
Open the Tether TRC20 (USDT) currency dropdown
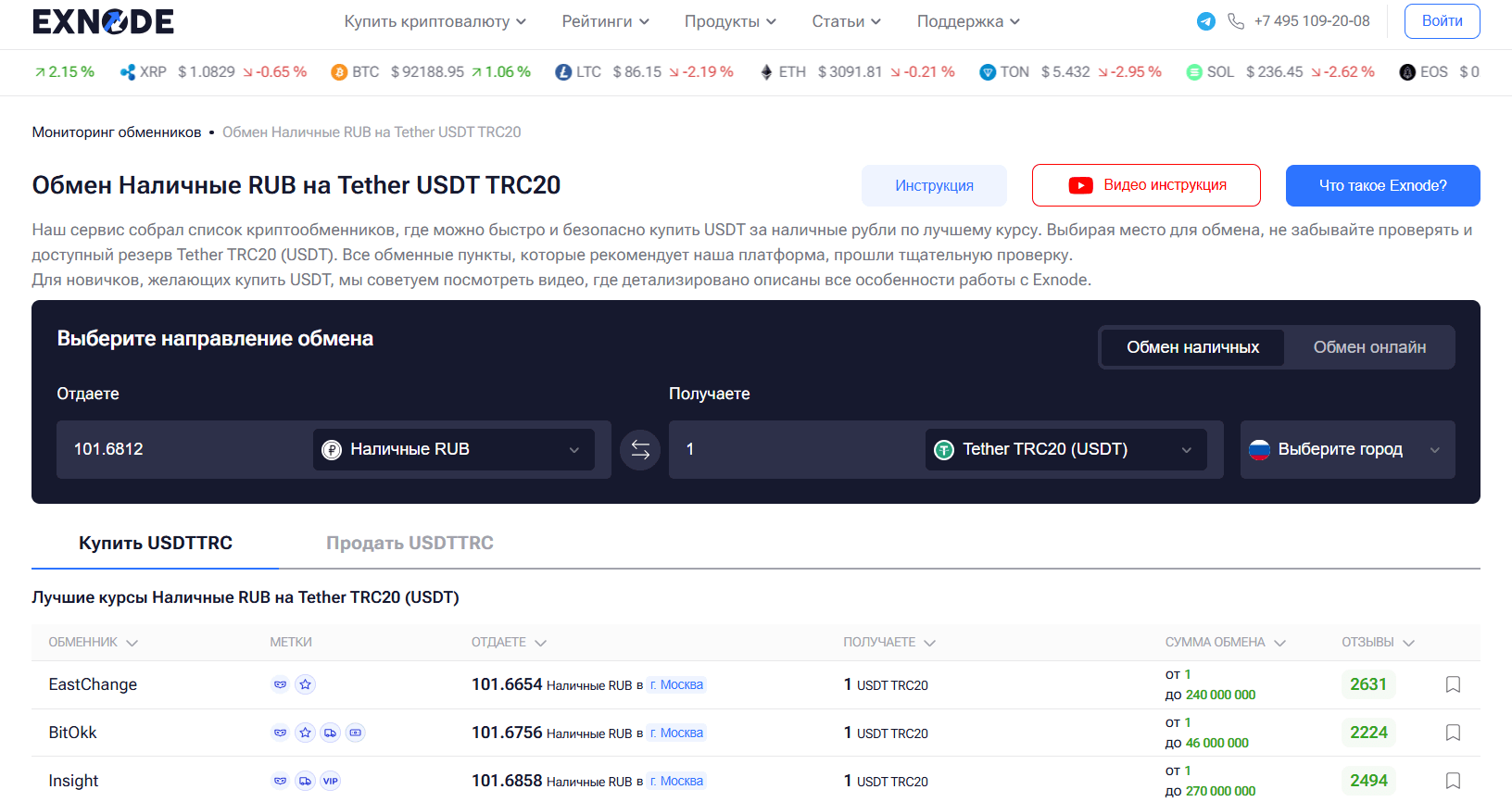1065,449
